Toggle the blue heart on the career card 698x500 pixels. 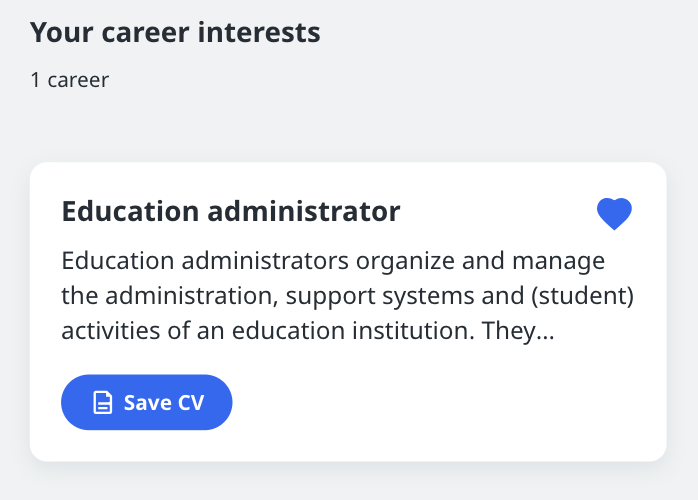click(x=614, y=214)
